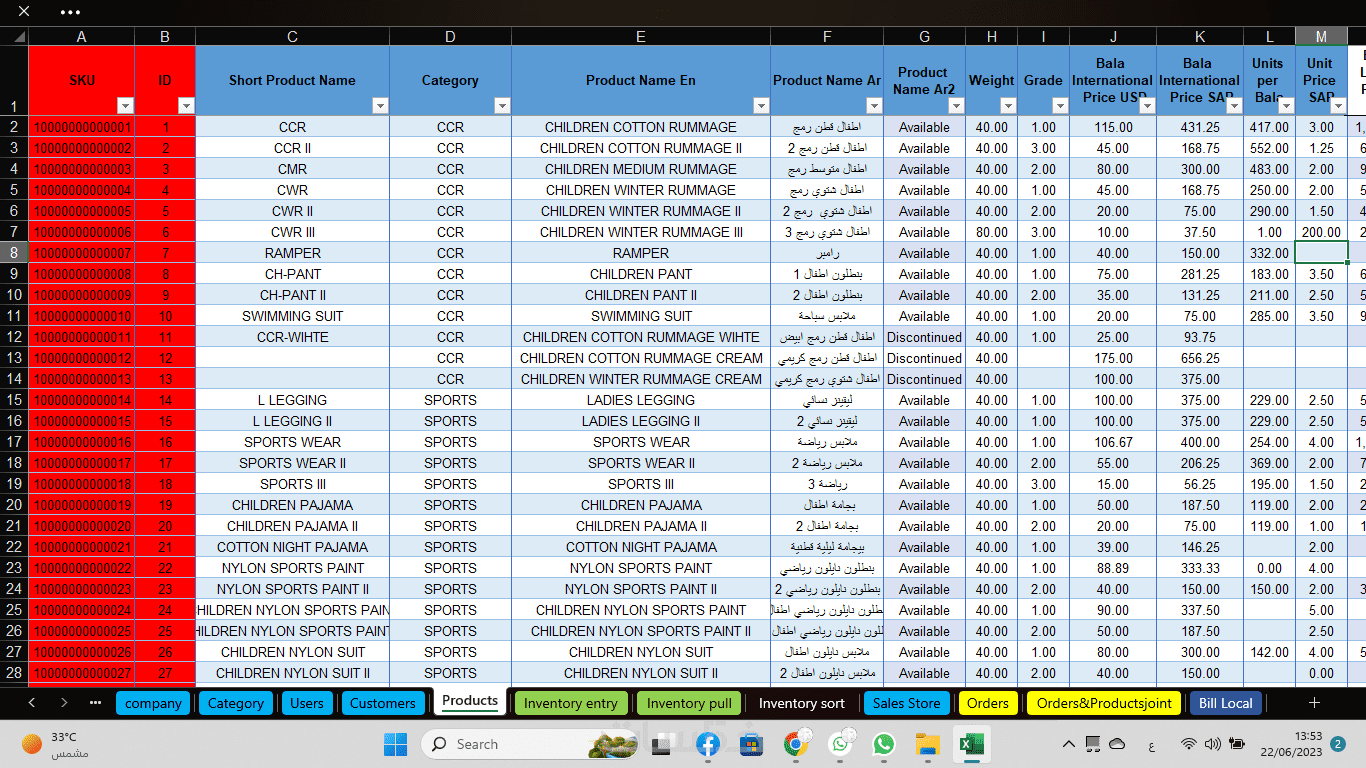Open Google Chrome from the taskbar

pos(796,744)
